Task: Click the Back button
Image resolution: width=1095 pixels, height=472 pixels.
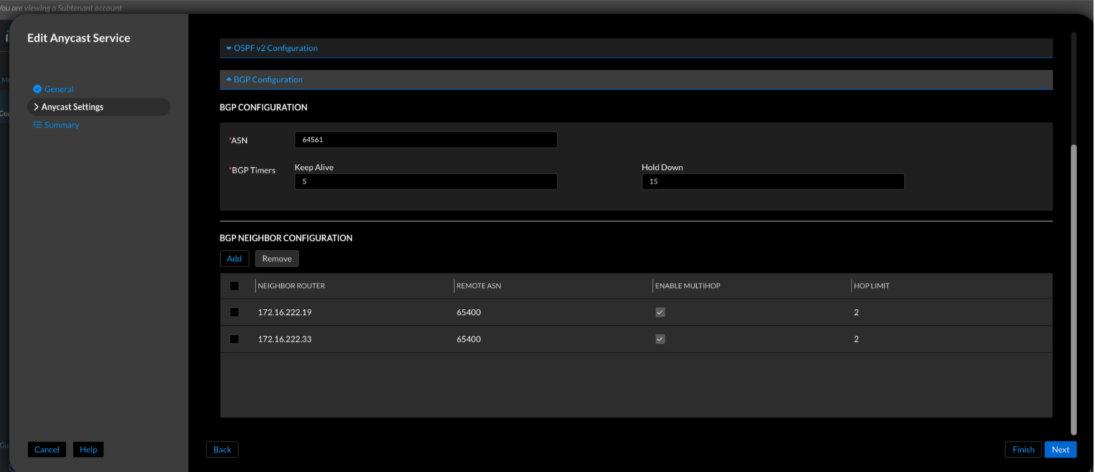Action: [222, 450]
